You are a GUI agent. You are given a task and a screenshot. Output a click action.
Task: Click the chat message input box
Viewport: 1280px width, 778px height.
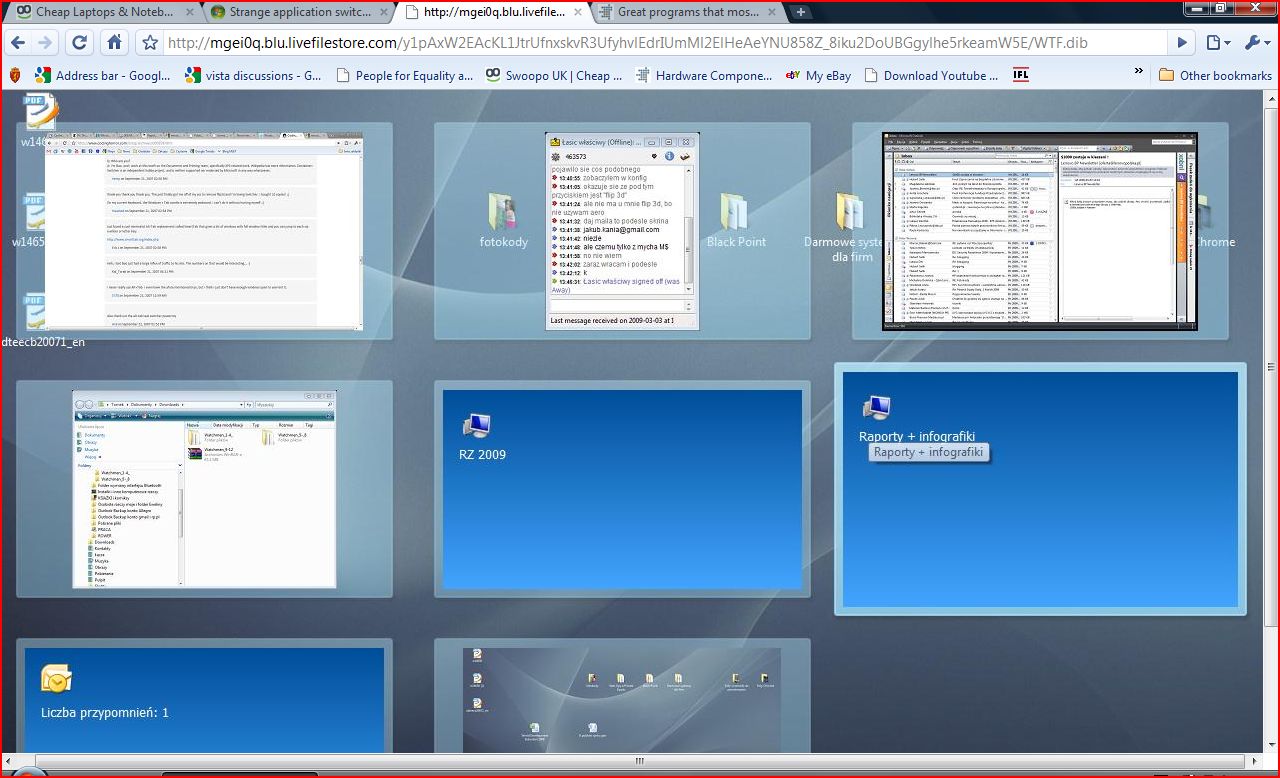(x=615, y=304)
